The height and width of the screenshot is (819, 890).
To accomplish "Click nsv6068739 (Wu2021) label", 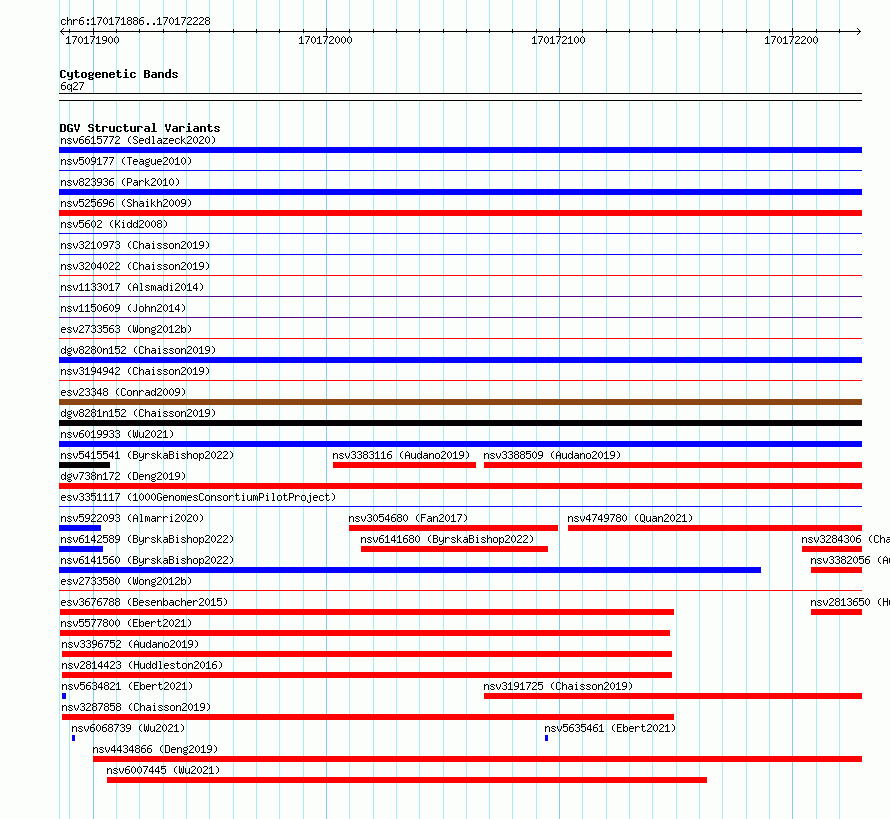I will (x=128, y=728).
